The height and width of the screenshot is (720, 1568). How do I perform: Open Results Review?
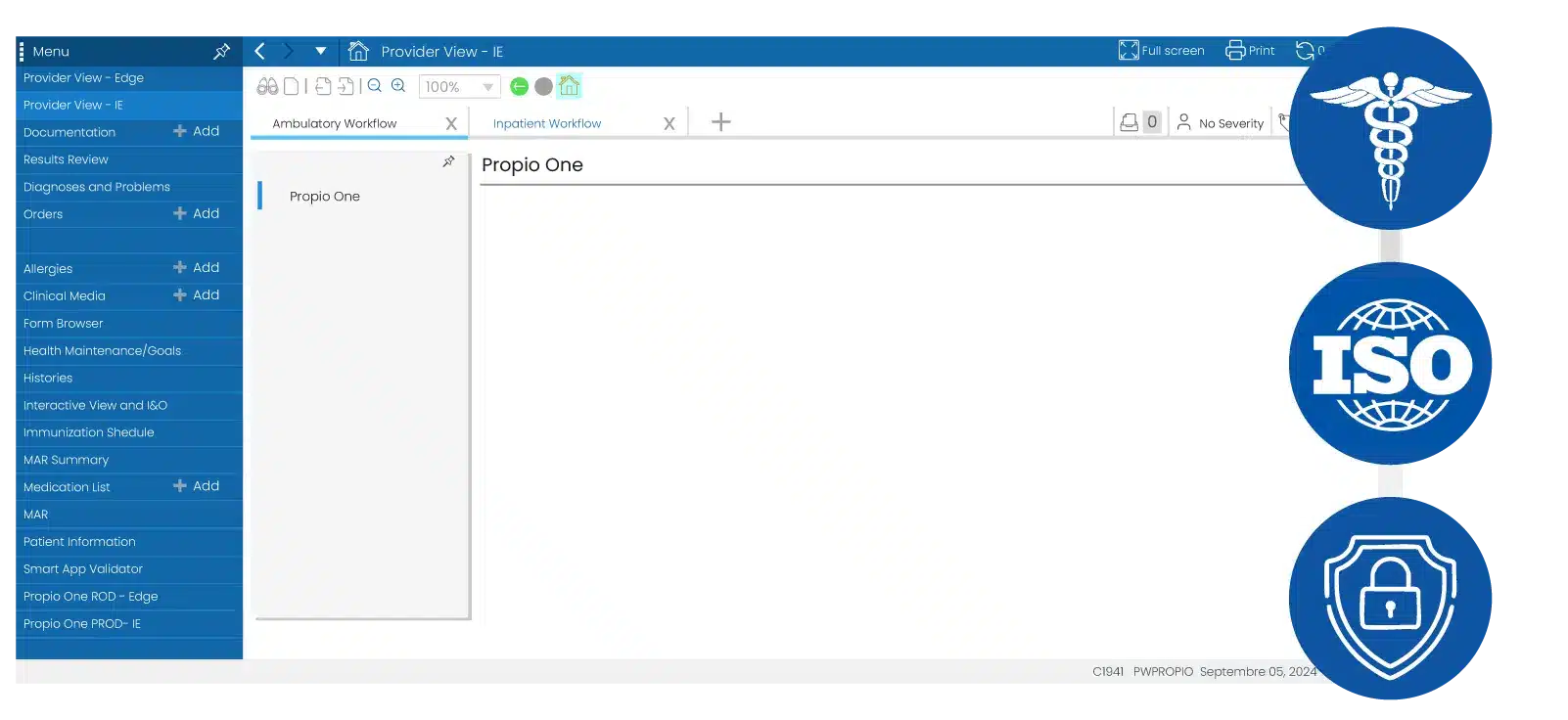(x=129, y=159)
